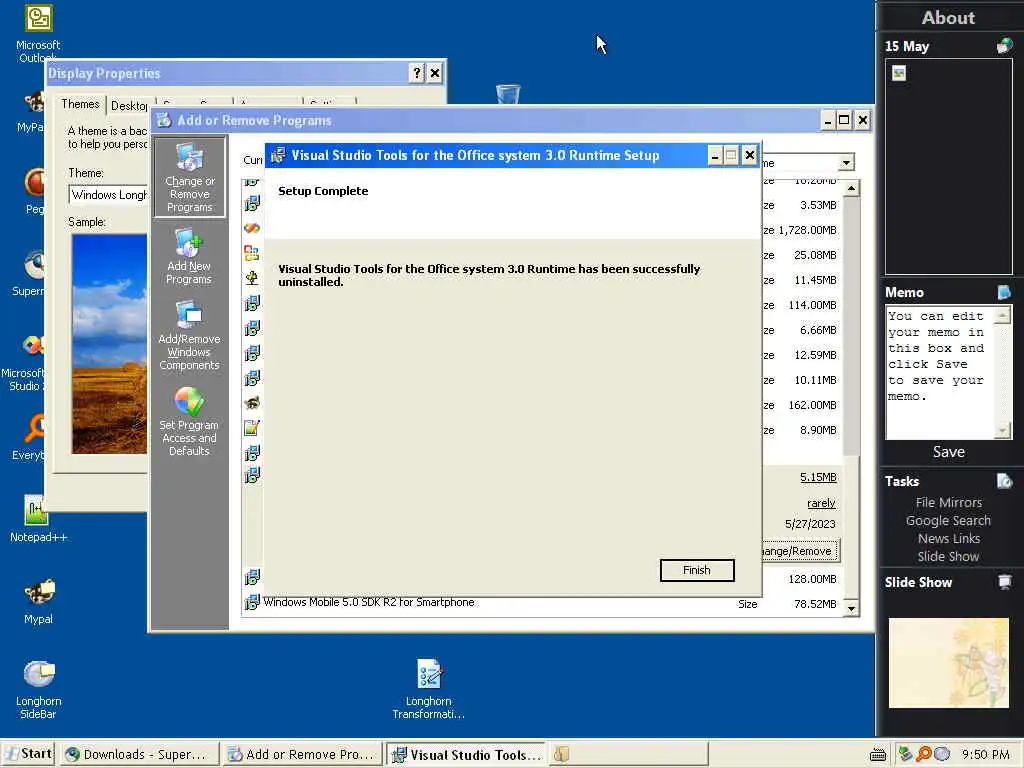This screenshot has height=768, width=1024.
Task: Open Change or Remove Programs section
Action: (x=189, y=177)
